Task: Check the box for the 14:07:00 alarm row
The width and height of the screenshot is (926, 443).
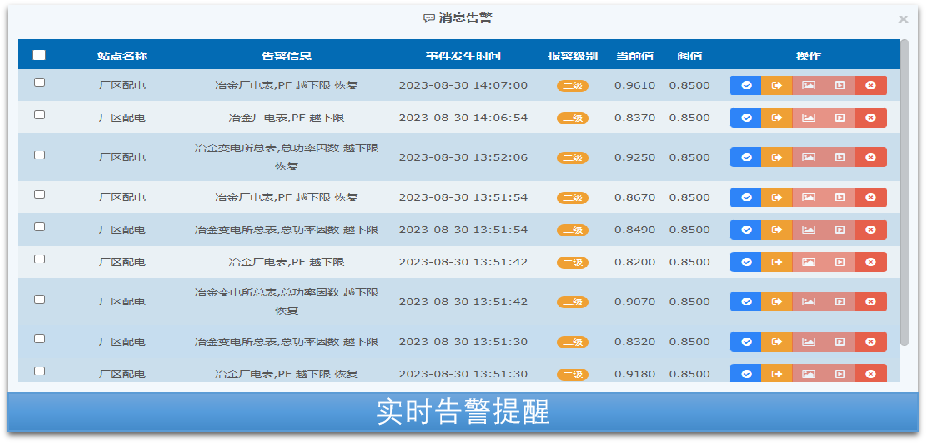Action: tap(39, 83)
